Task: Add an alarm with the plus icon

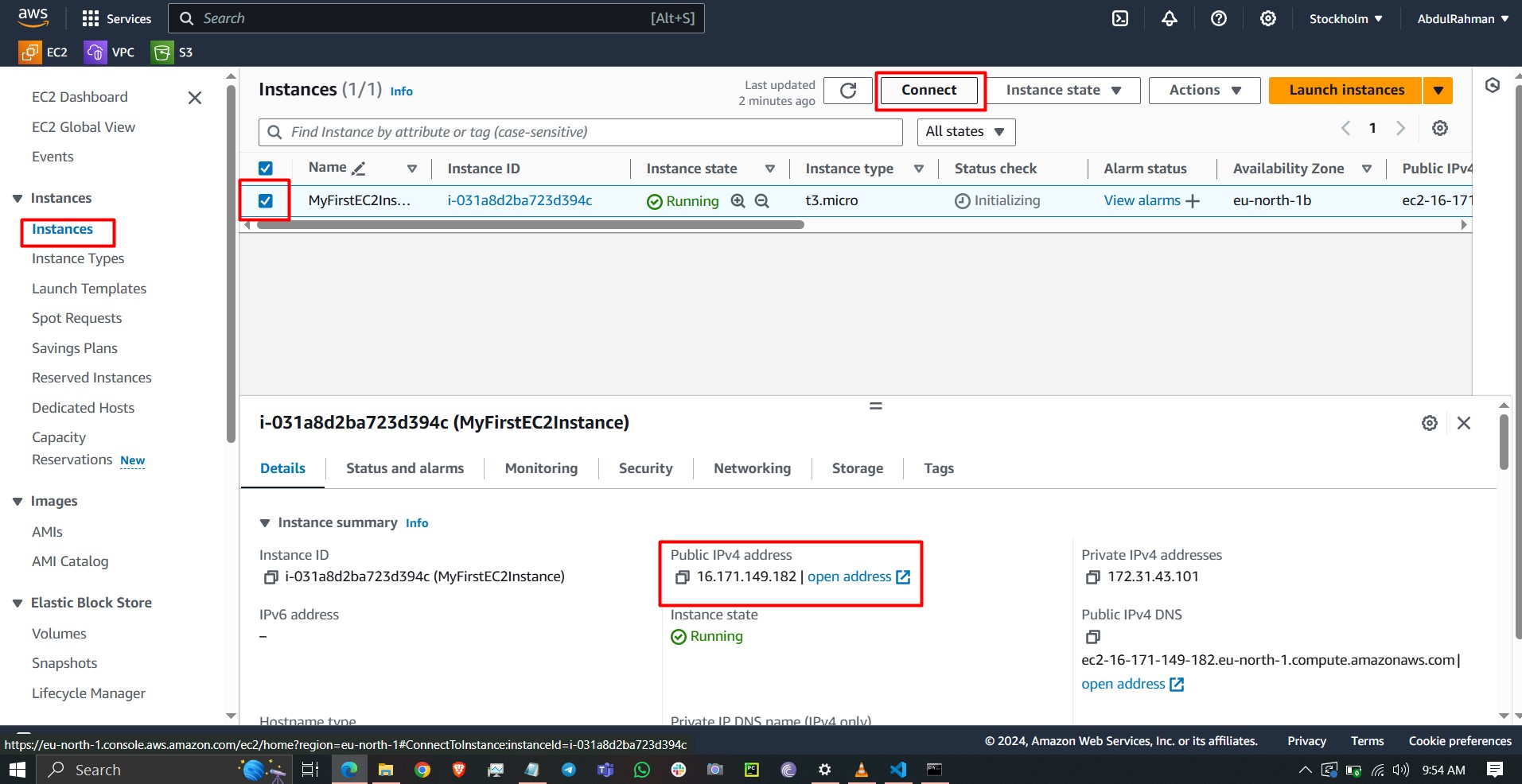Action: pos(1193,201)
